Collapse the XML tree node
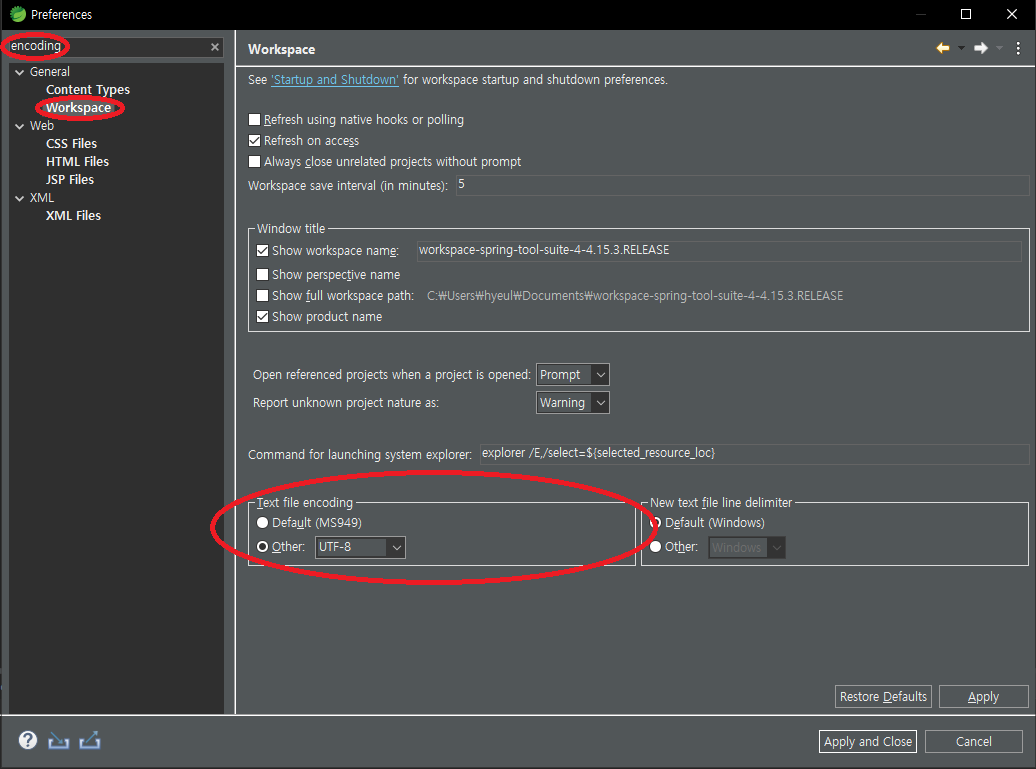 click(19, 198)
